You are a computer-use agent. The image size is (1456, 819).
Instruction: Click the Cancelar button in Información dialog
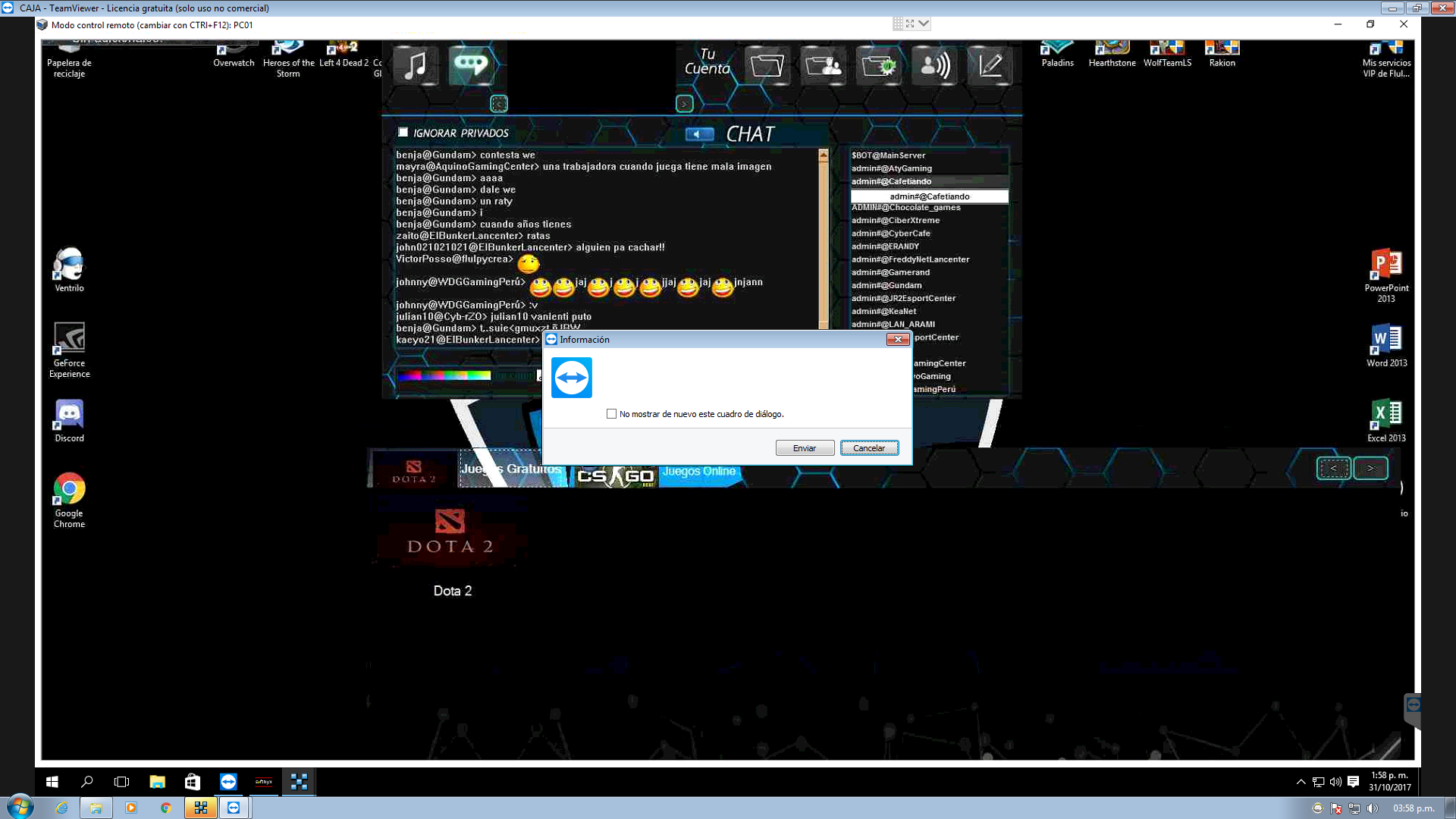(869, 448)
